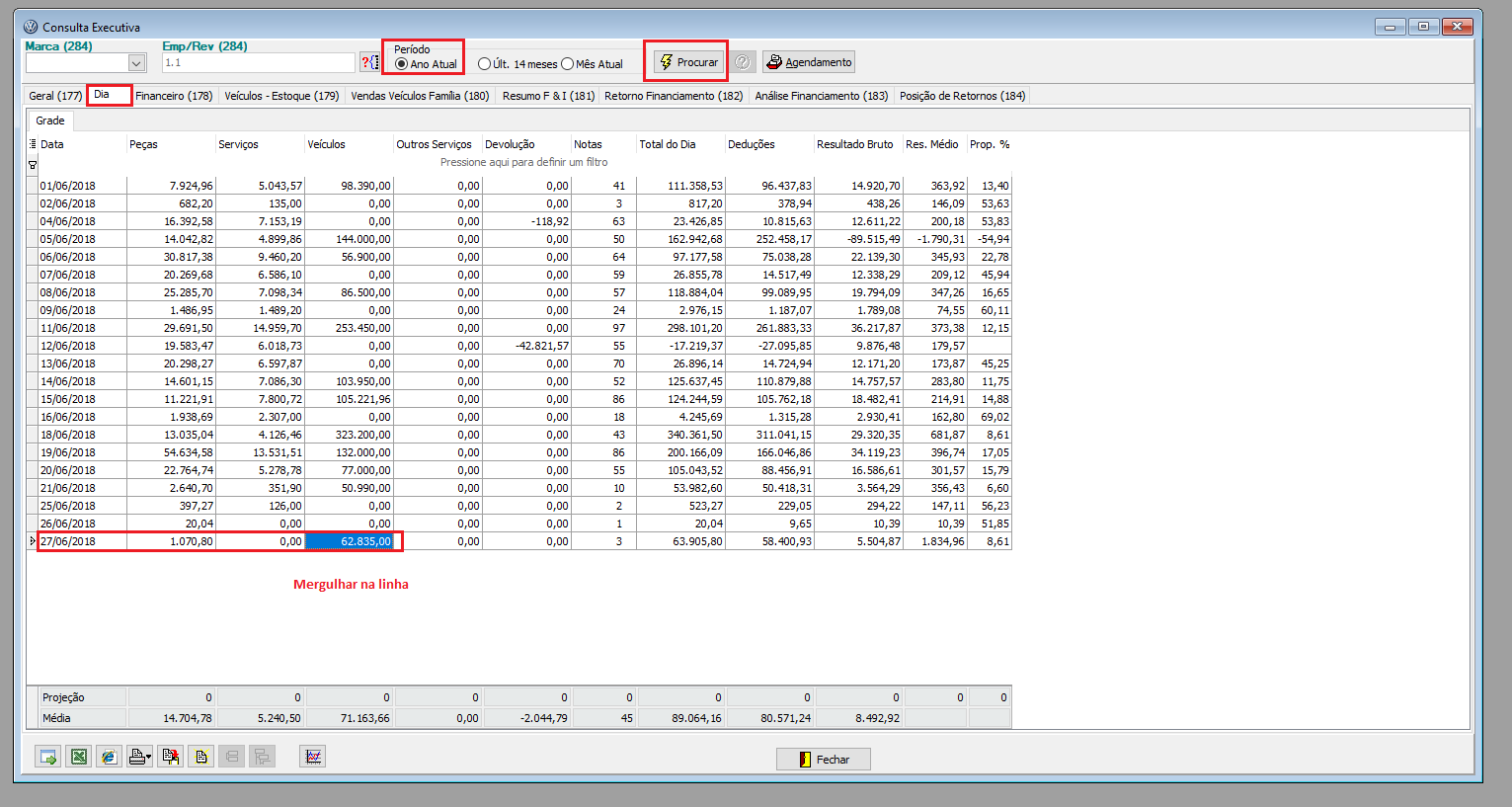
Task: Click the Notas column header
Action: pyautogui.click(x=603, y=144)
